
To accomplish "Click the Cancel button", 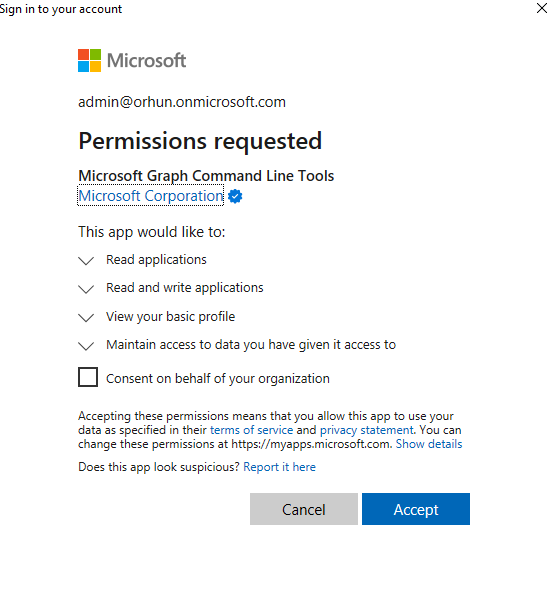I will point(304,509).
